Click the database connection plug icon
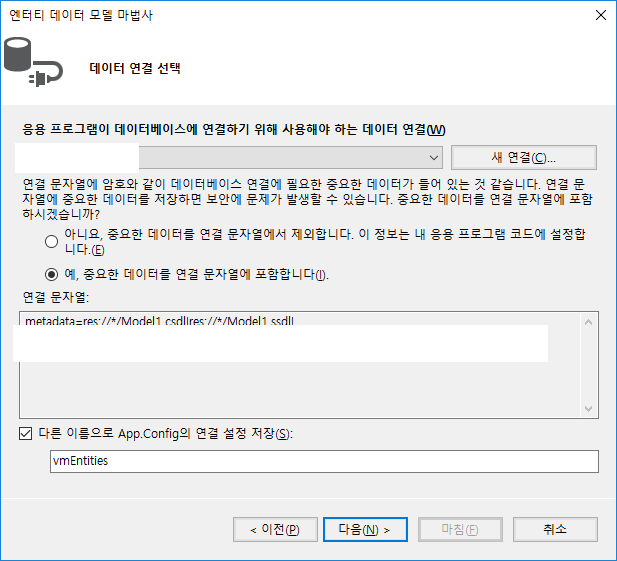Viewport: 617px width, 561px height. (x=33, y=62)
